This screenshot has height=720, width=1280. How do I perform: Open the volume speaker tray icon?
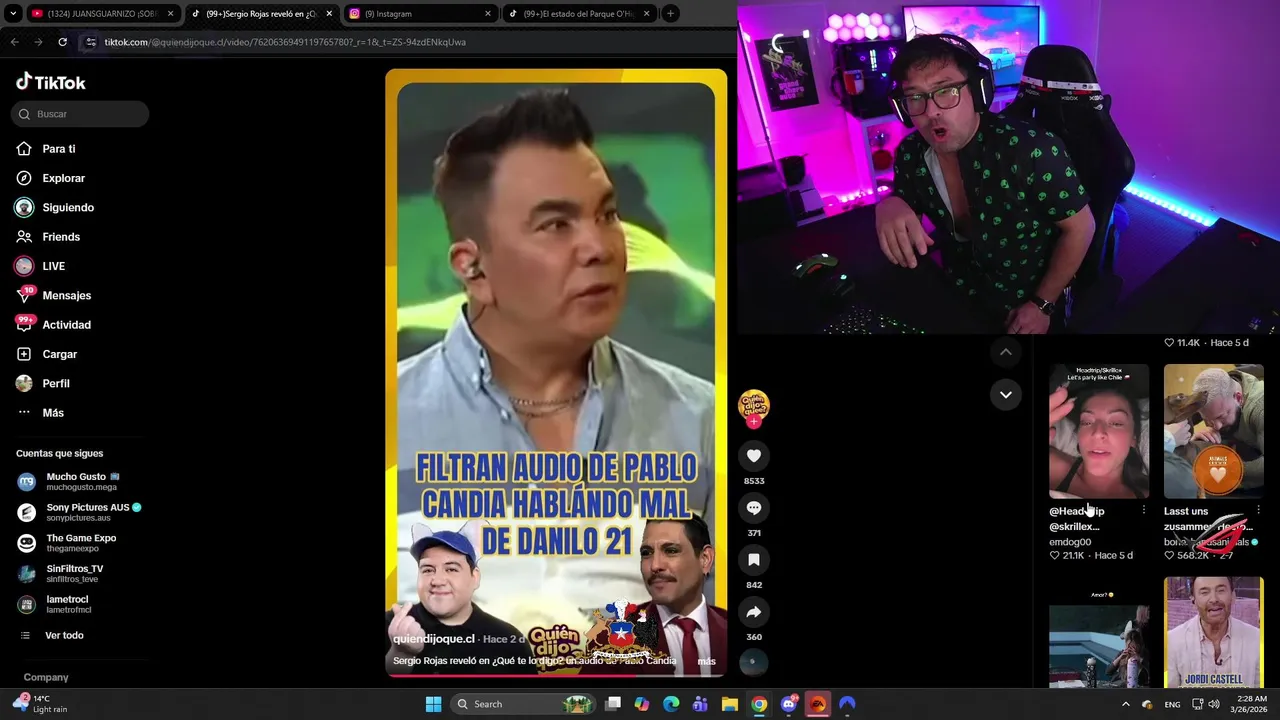pos(1213,704)
